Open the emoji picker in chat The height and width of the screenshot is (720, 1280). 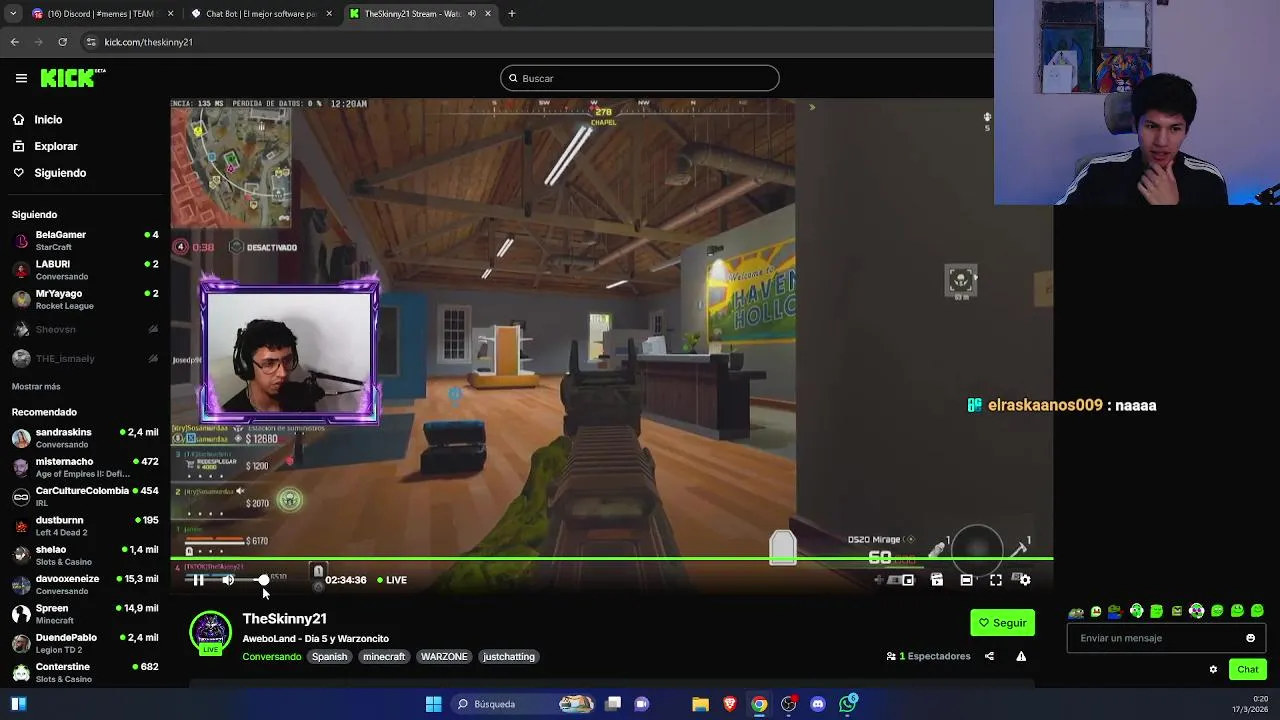(1250, 638)
